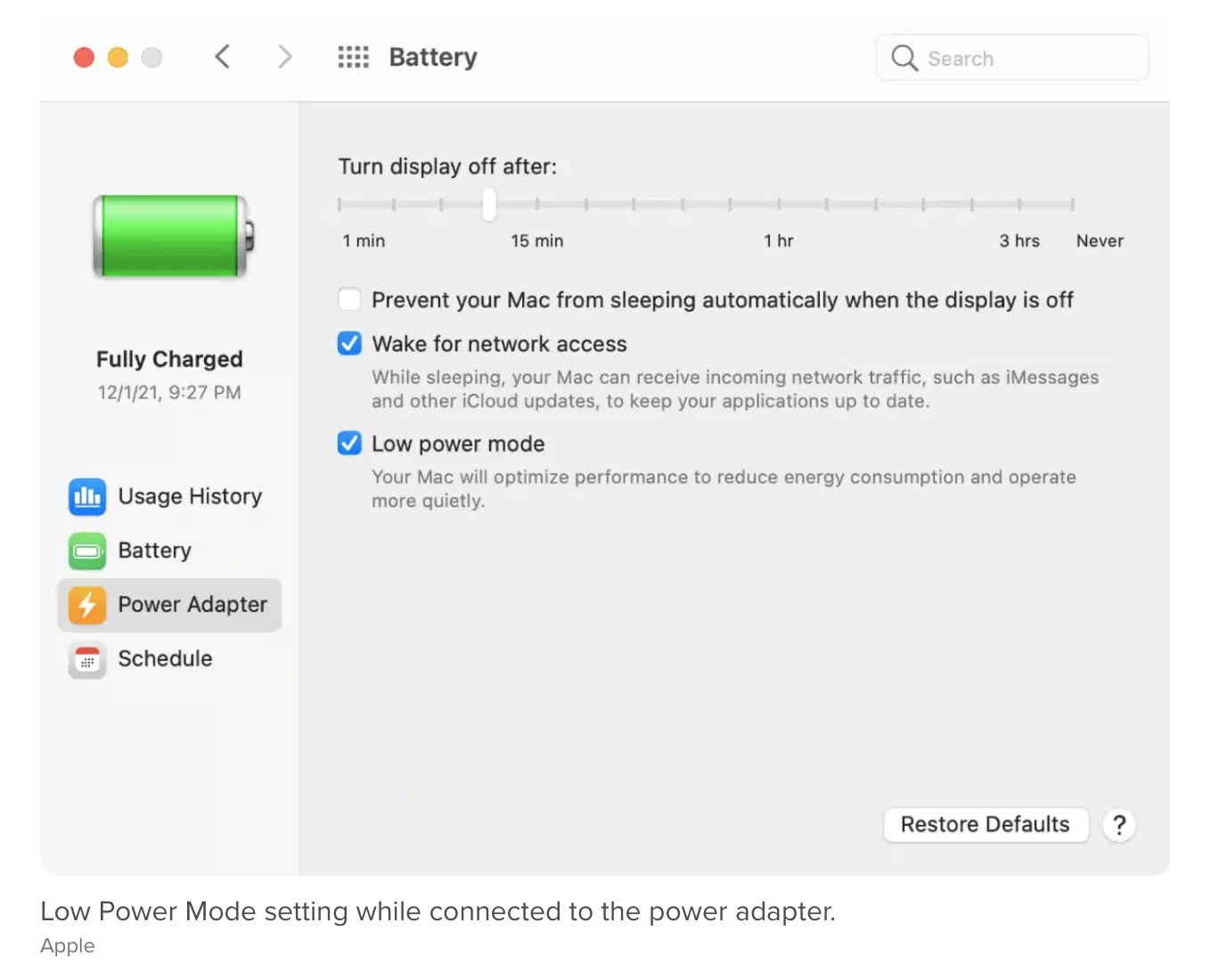Image resolution: width=1219 pixels, height=980 pixels.
Task: Enable prevent Mac from sleeping checkbox
Action: (x=349, y=299)
